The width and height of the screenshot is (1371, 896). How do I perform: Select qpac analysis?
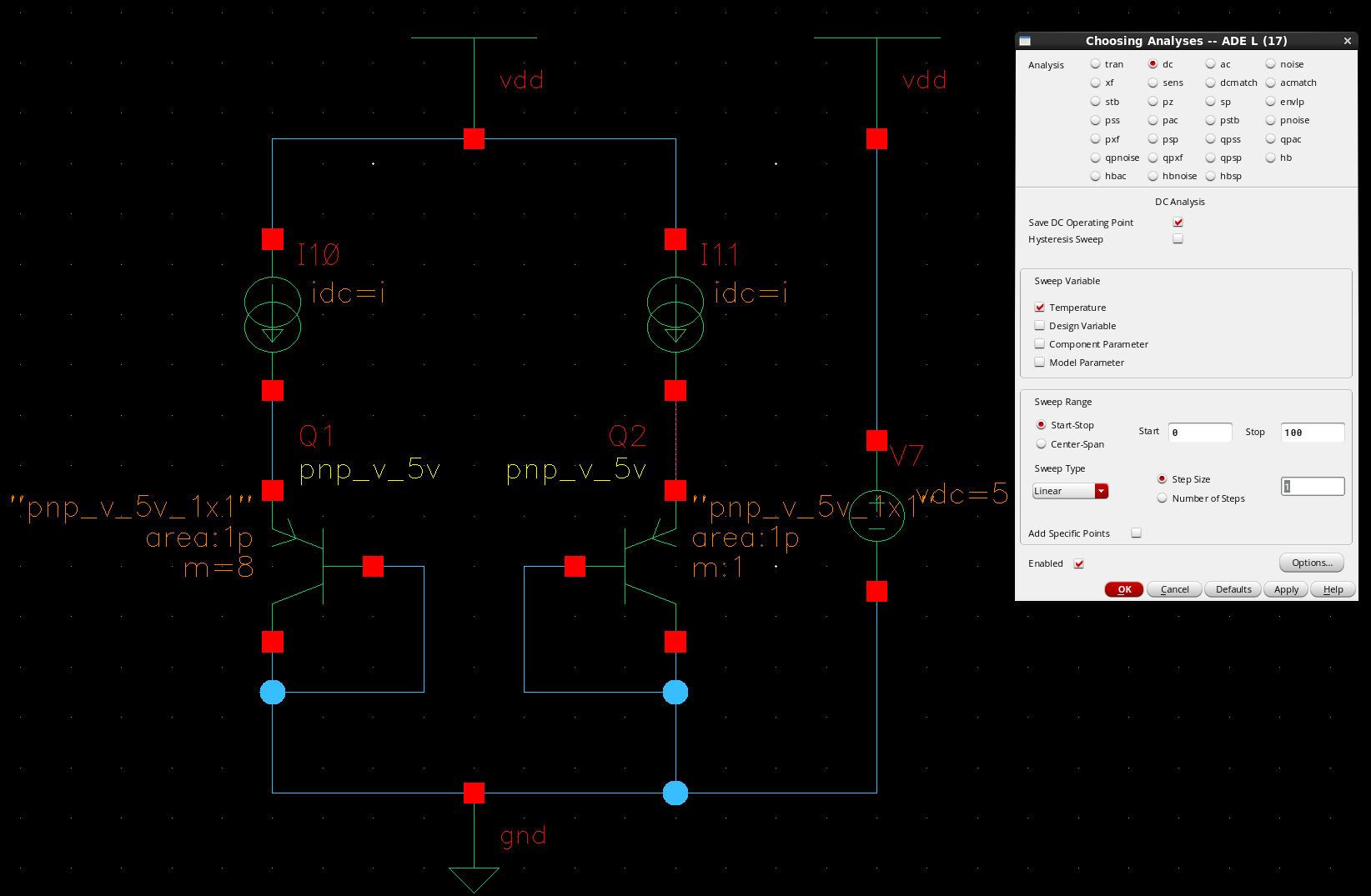1270,139
